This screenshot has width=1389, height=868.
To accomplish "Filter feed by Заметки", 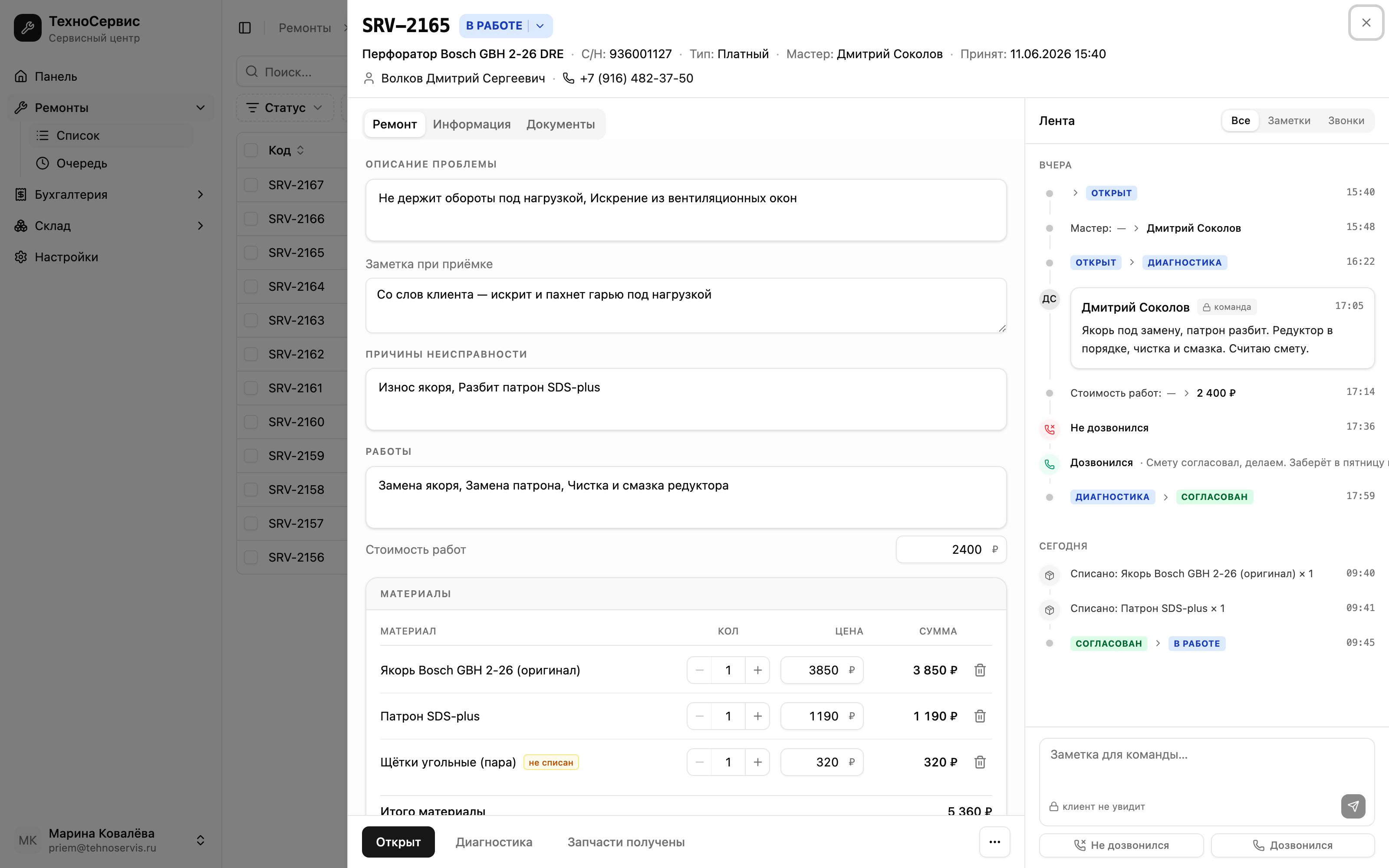I will pos(1289,121).
